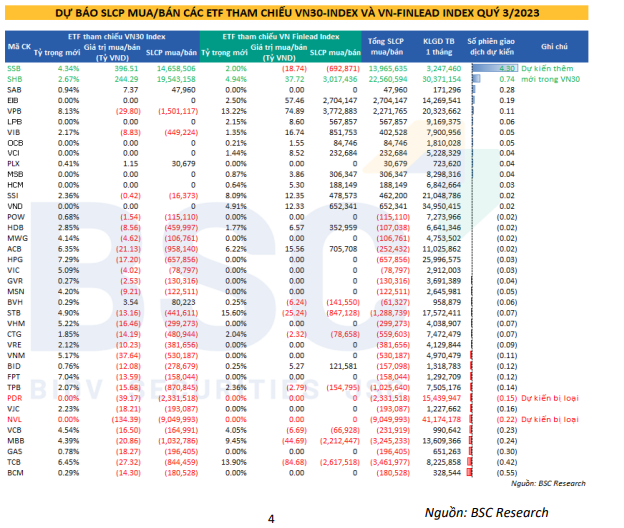Image resolution: width=624 pixels, height=528 pixels.
Task: Select the VIC ticker cell
Action: coord(13,270)
